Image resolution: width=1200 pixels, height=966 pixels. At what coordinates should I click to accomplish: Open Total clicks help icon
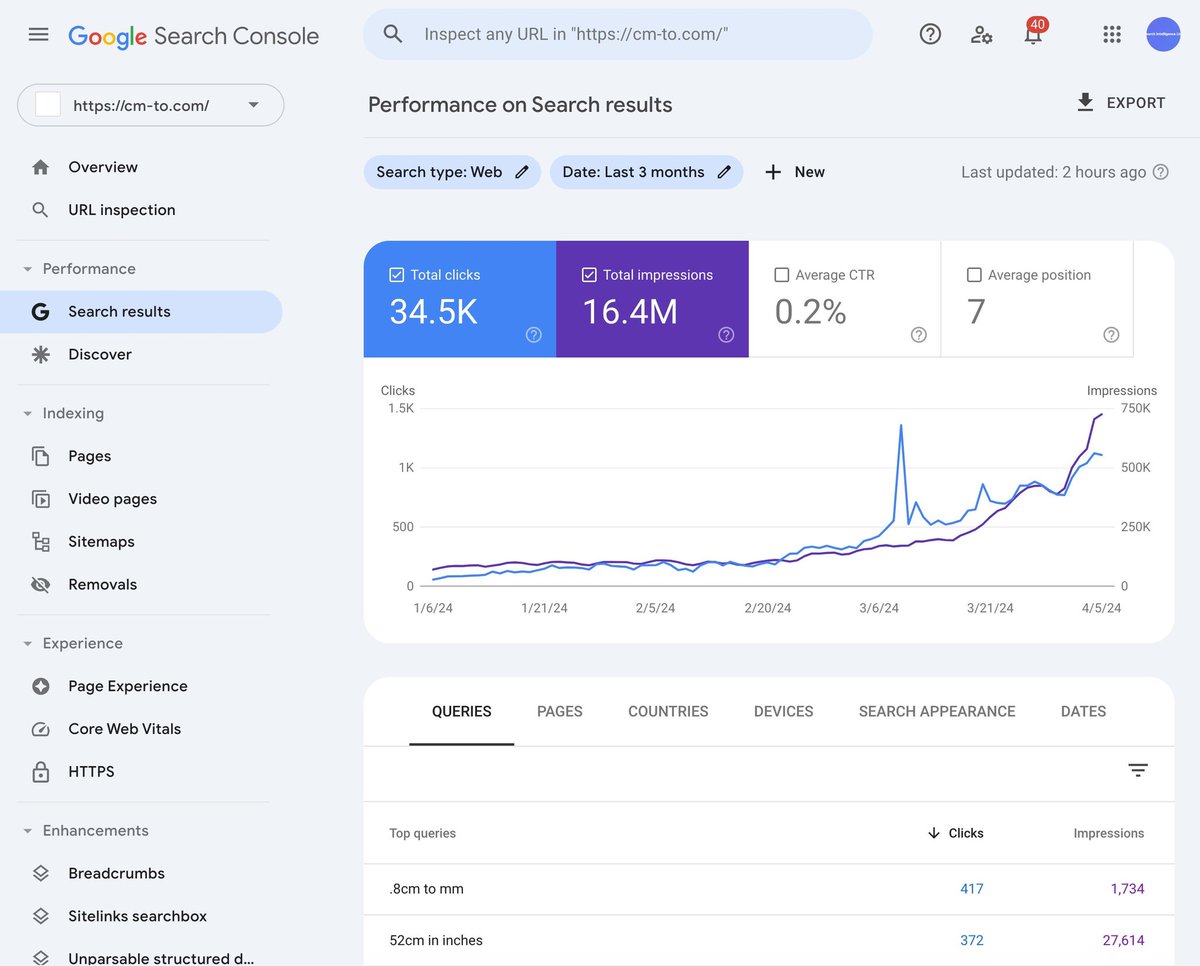pos(534,335)
